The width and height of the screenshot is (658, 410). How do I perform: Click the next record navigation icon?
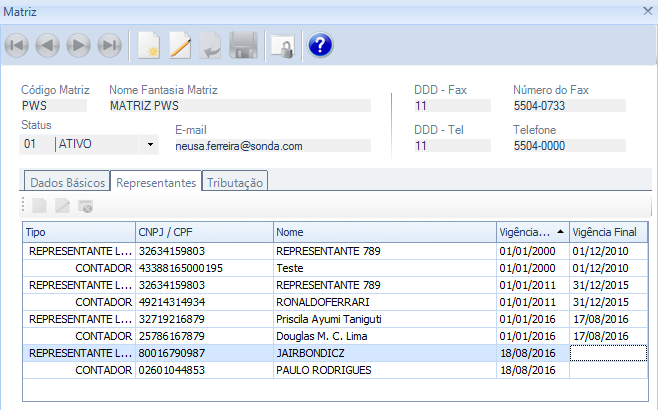(x=79, y=45)
